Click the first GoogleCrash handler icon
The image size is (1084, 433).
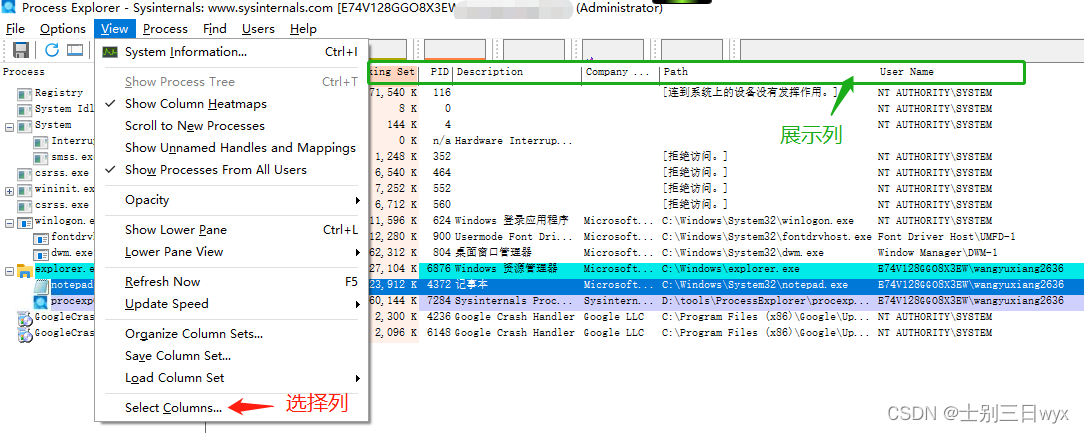pyautogui.click(x=25, y=317)
